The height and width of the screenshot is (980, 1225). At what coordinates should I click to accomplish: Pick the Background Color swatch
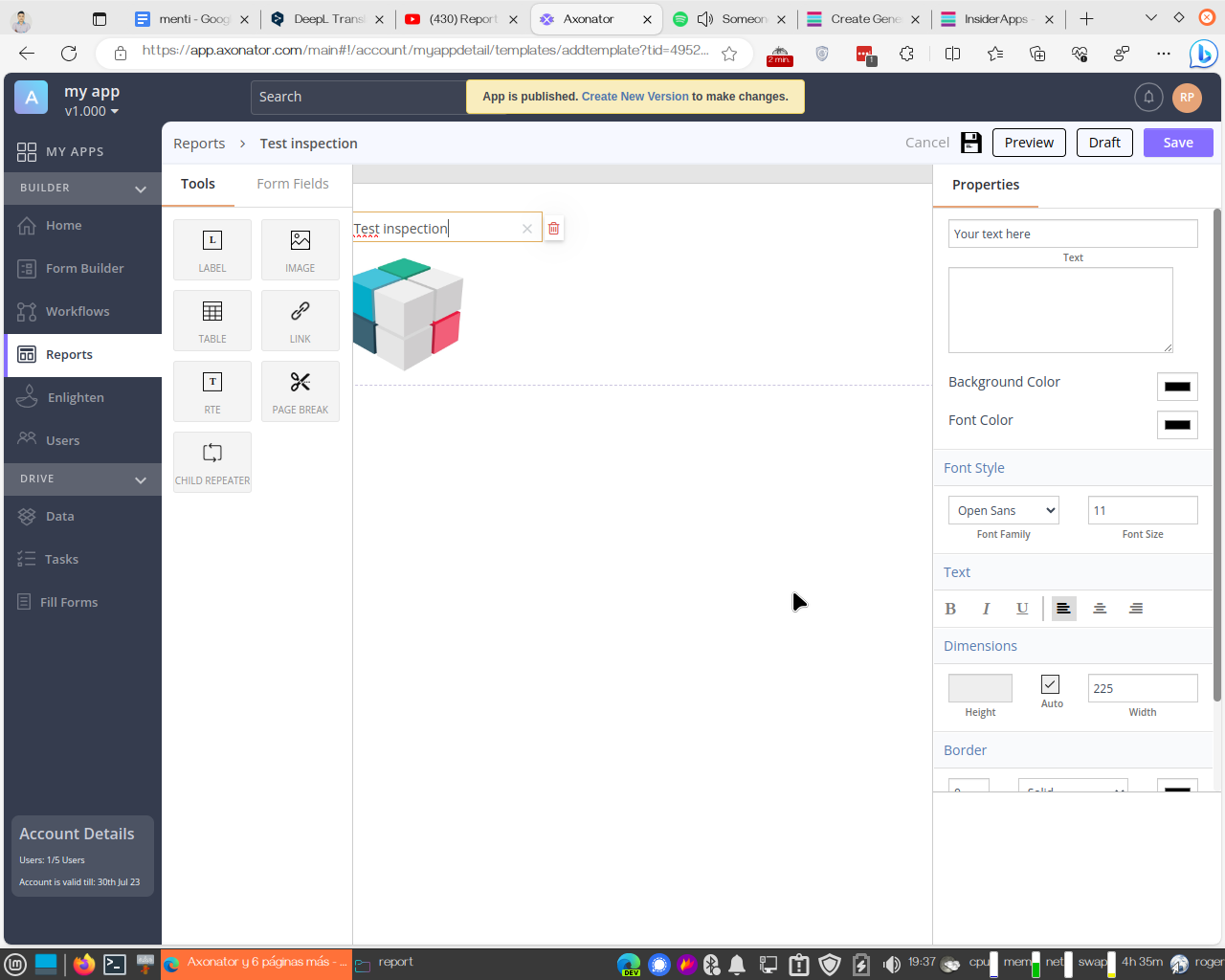coord(1177,387)
